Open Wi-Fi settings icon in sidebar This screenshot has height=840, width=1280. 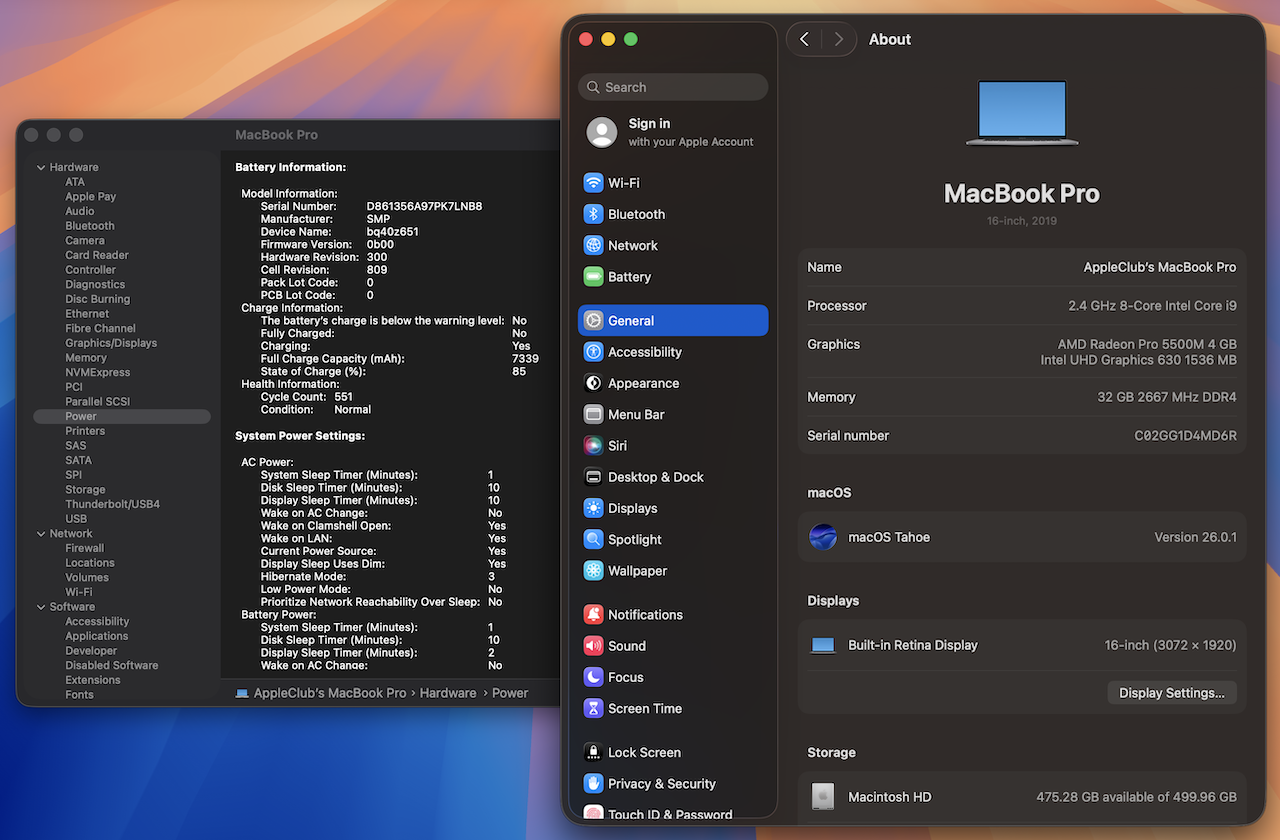(593, 183)
